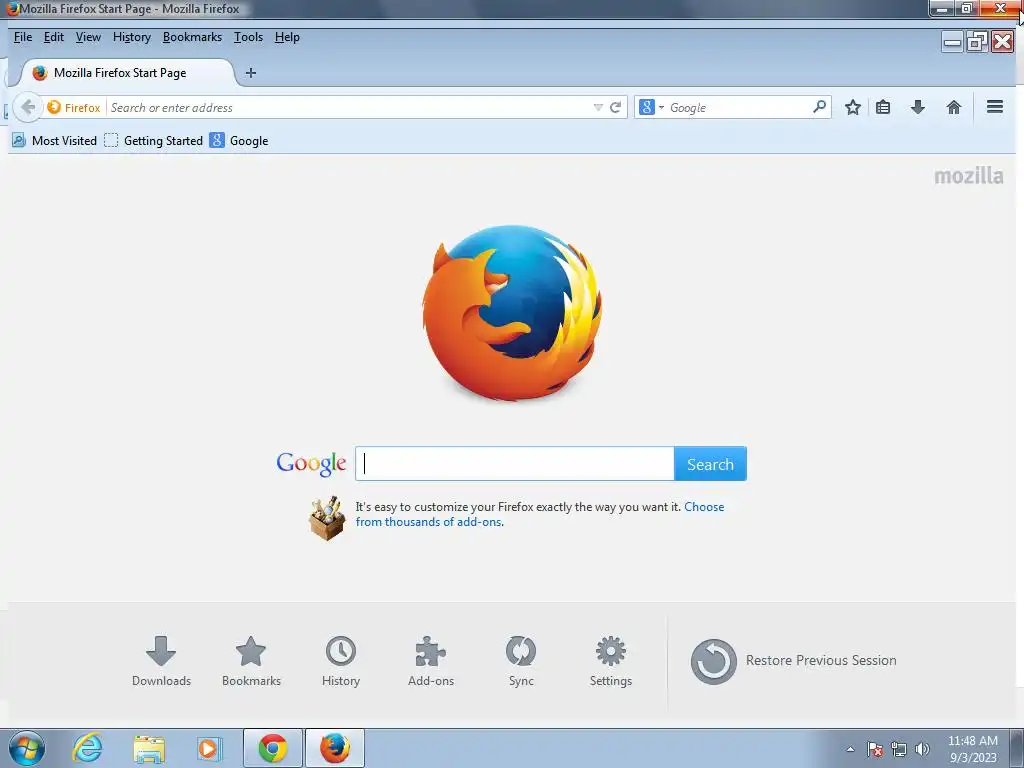The height and width of the screenshot is (768, 1024).
Task: Open Google bookmark in bookmarks toolbar
Action: pos(239,141)
